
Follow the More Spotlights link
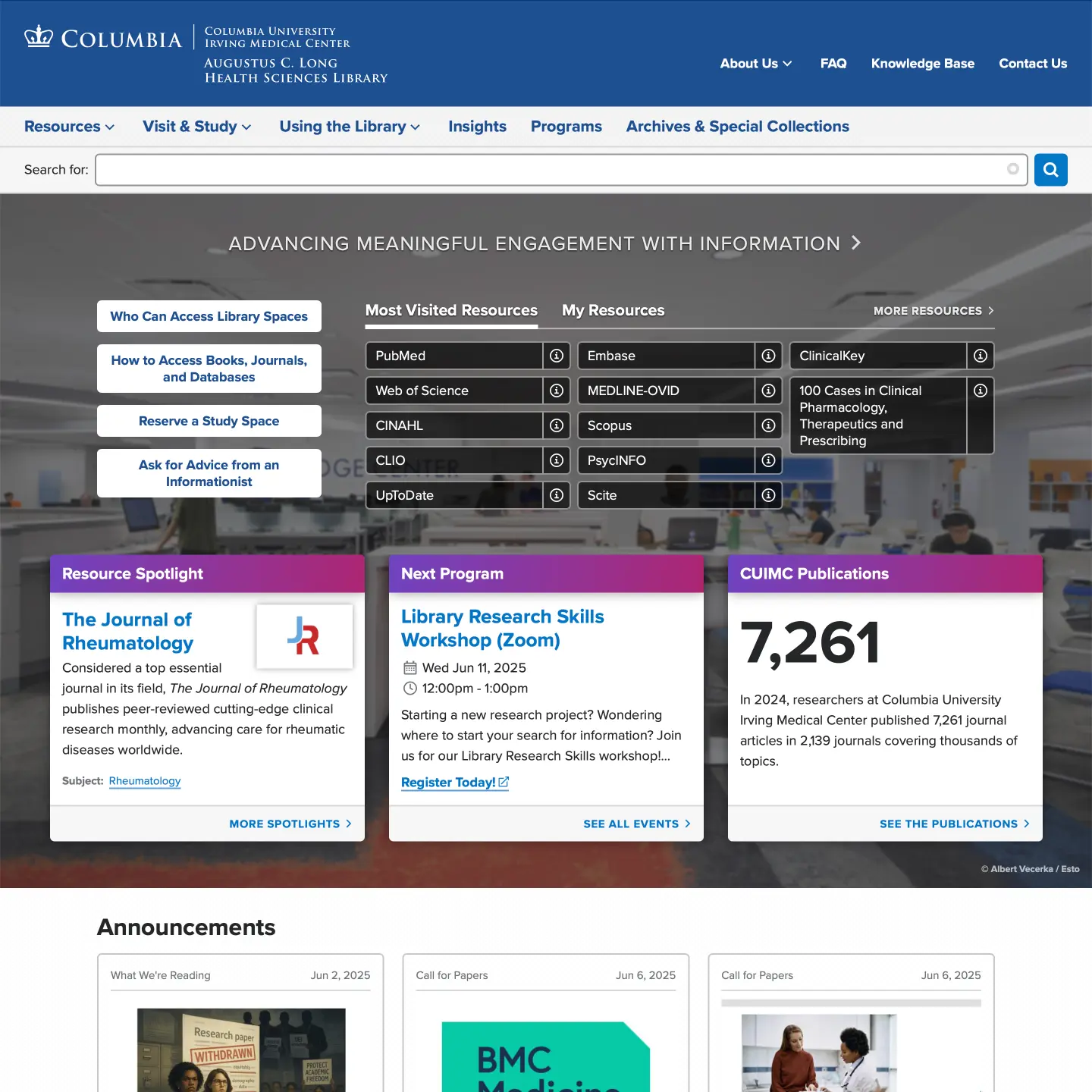click(290, 824)
